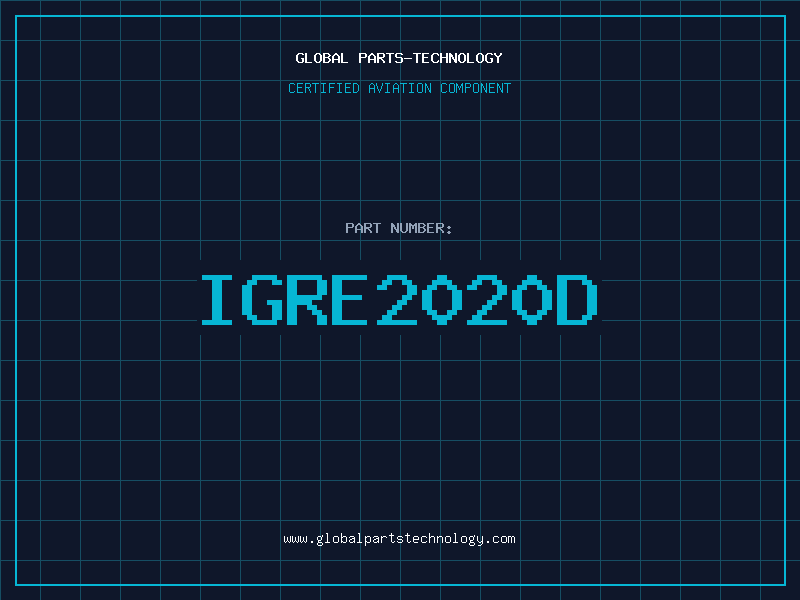Click the letter I in the part number
800x600 pixels.
pyautogui.click(x=218, y=299)
